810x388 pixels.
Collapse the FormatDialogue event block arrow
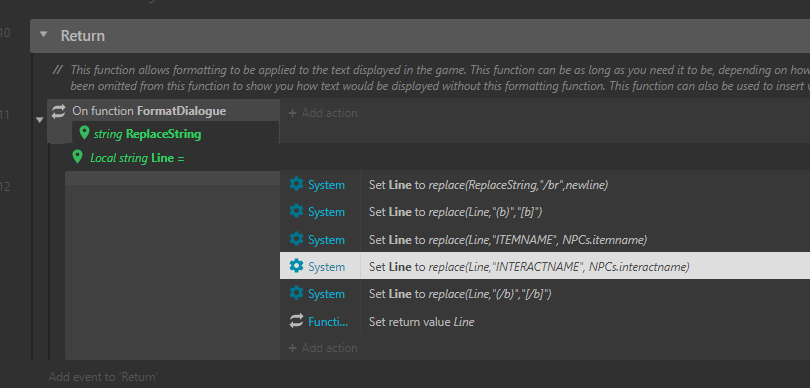pos(39,120)
